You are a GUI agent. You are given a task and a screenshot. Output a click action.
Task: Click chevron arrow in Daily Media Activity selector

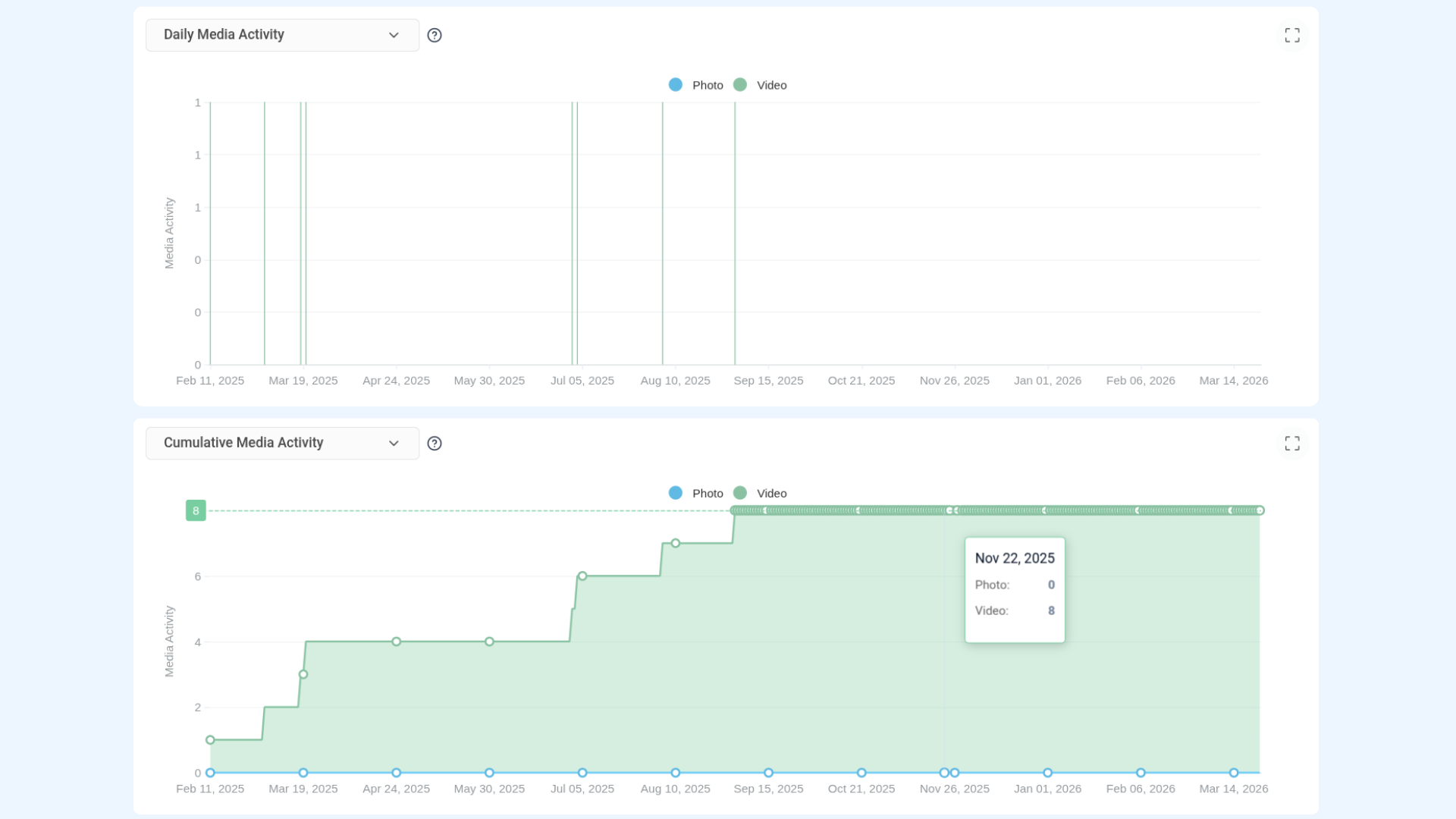tap(394, 35)
